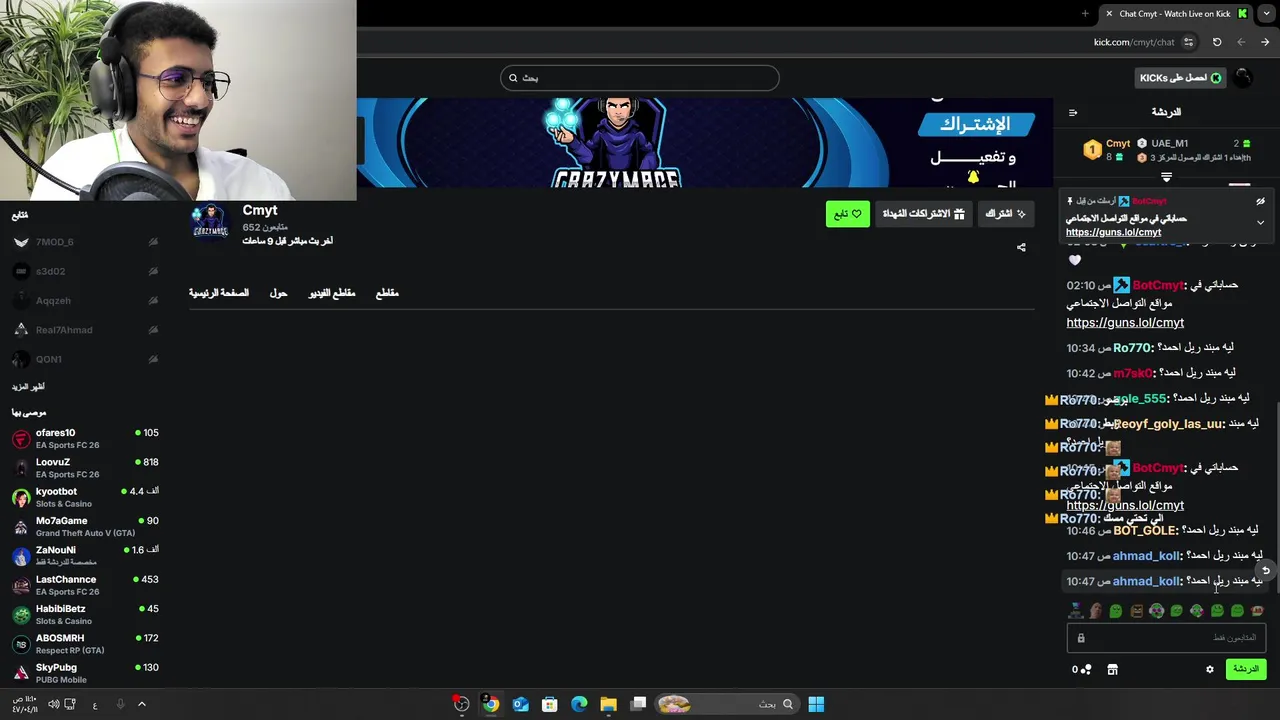Select the rightmost red-hat emote

pos(1257,610)
